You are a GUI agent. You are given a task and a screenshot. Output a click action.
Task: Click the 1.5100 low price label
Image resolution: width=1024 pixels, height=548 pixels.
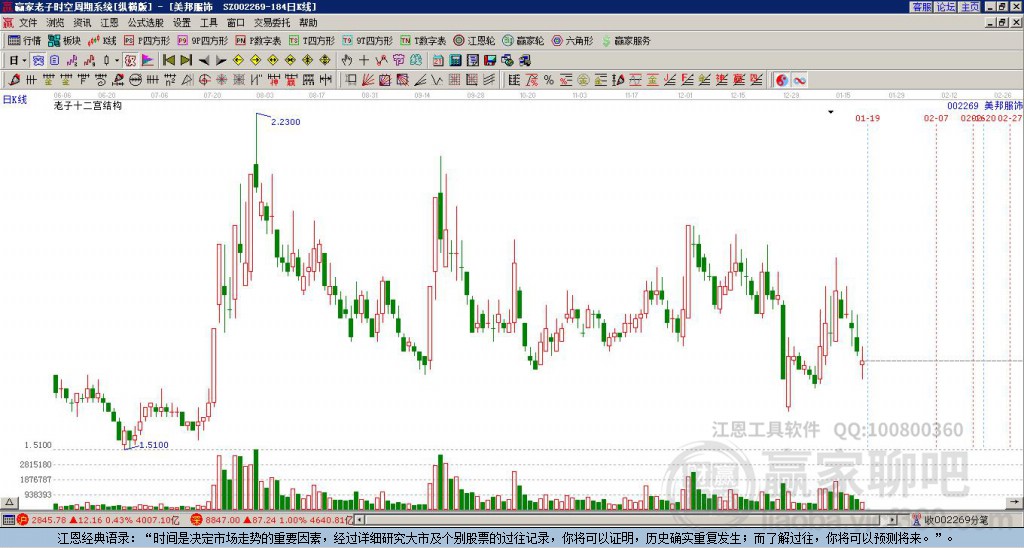[x=153, y=445]
